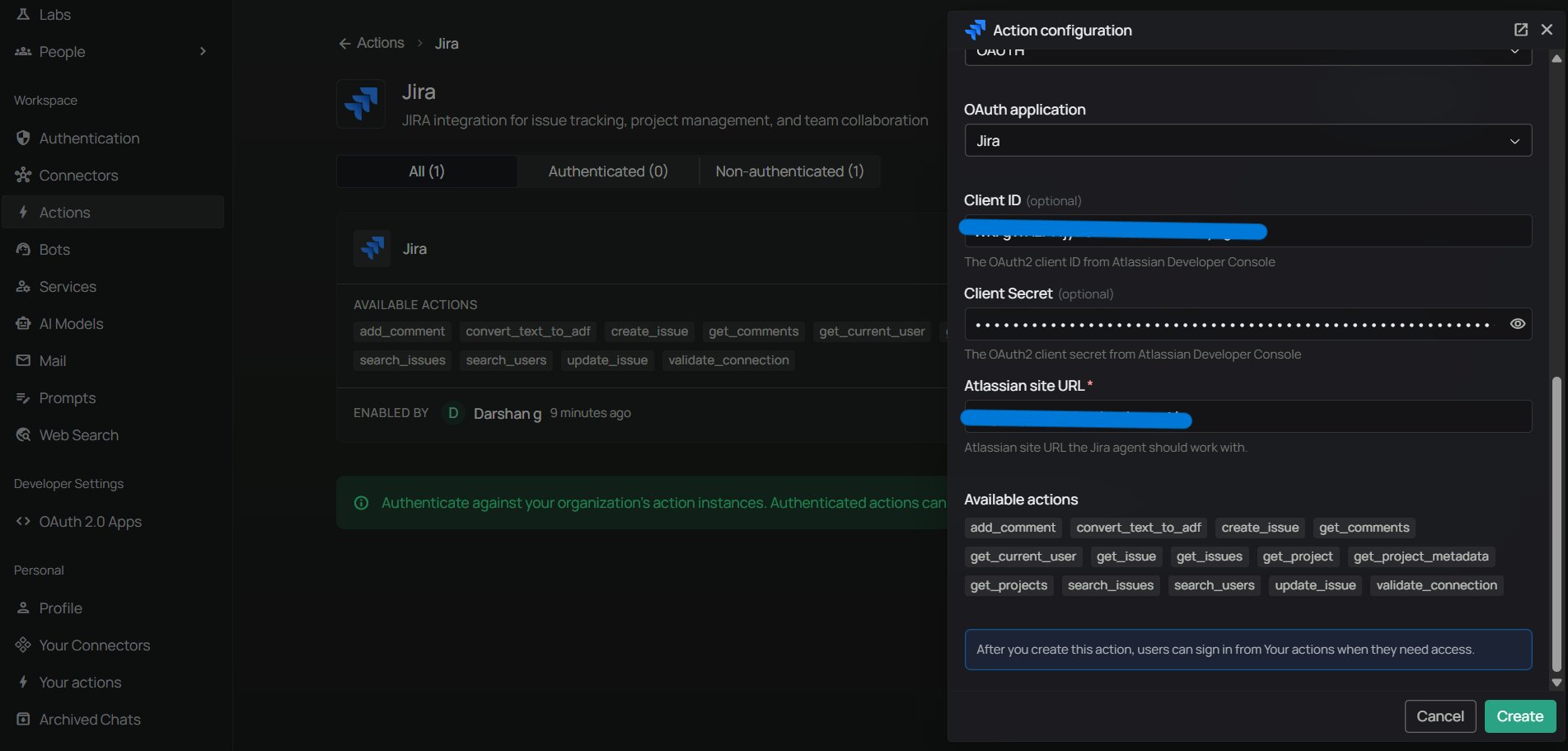
Task: Open Your Connectors in sidebar
Action: (x=113, y=645)
